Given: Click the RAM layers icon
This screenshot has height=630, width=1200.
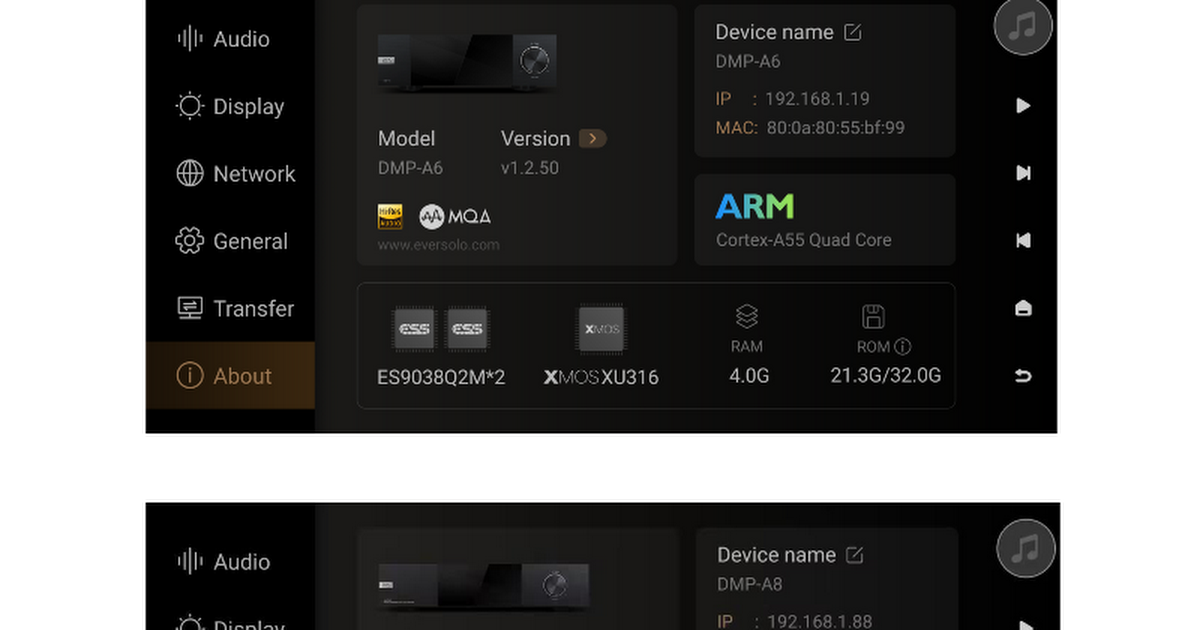Looking at the screenshot, I should click(x=747, y=317).
